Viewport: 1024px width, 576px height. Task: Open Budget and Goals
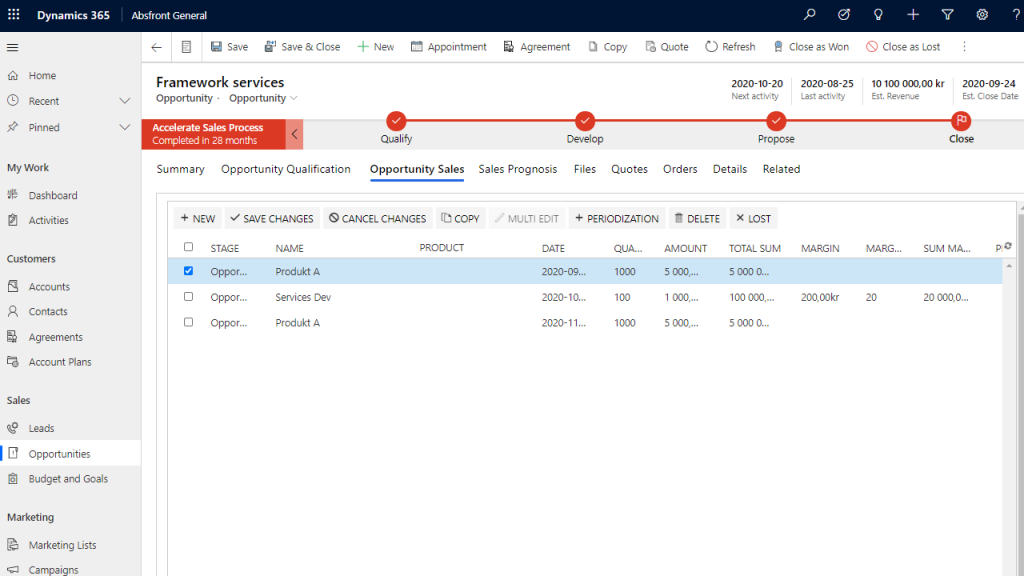pos(71,479)
